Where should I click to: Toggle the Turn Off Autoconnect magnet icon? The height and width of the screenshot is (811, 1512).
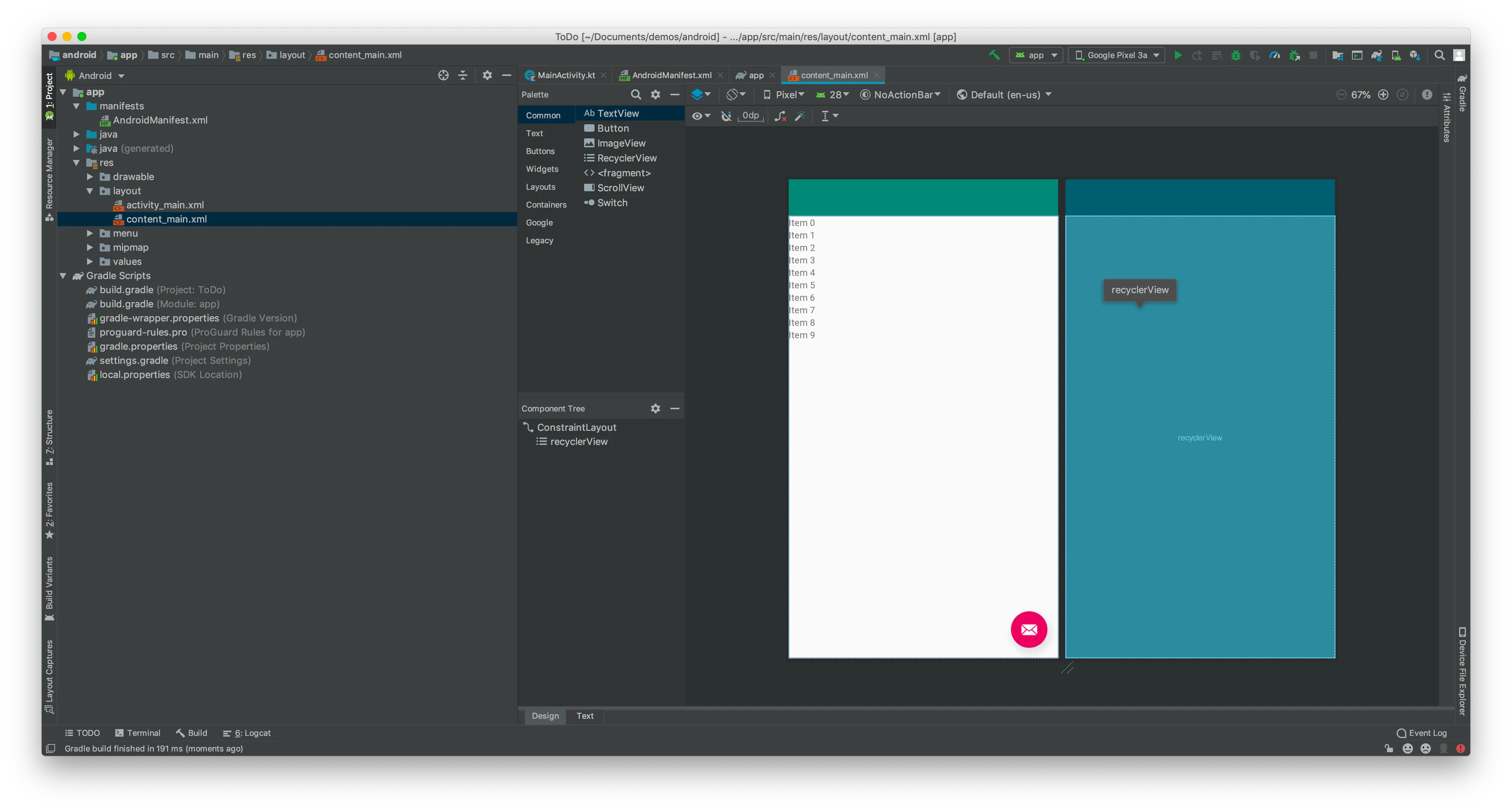(x=726, y=116)
